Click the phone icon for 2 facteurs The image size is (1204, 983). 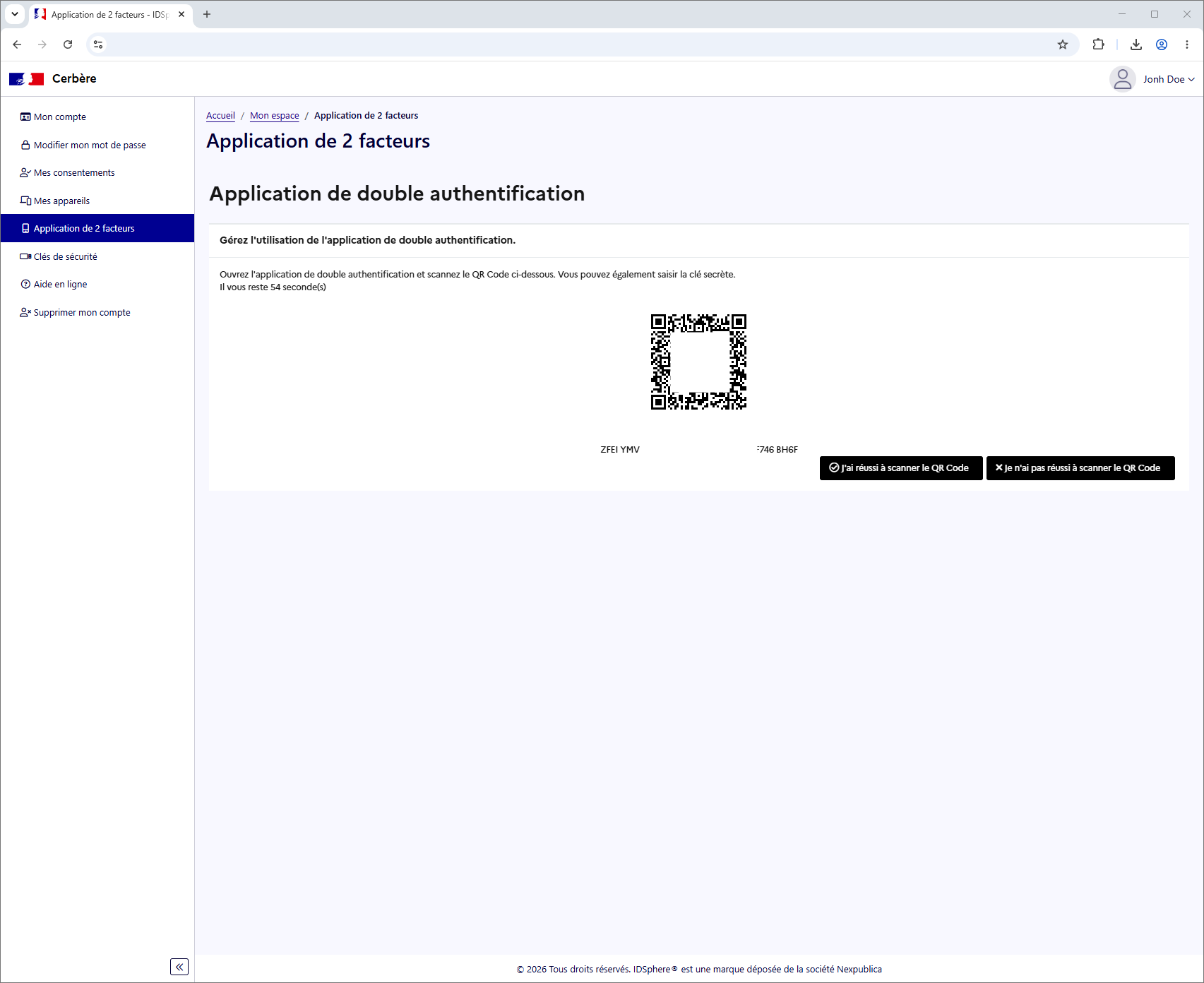coord(25,228)
